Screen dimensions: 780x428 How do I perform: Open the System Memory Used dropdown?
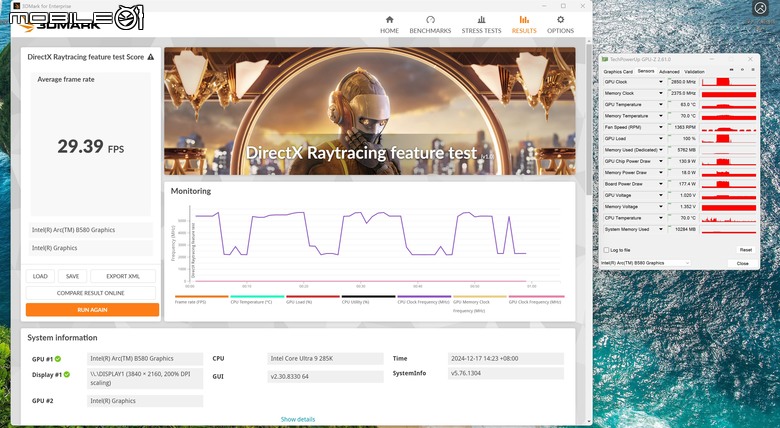pyautogui.click(x=661, y=229)
